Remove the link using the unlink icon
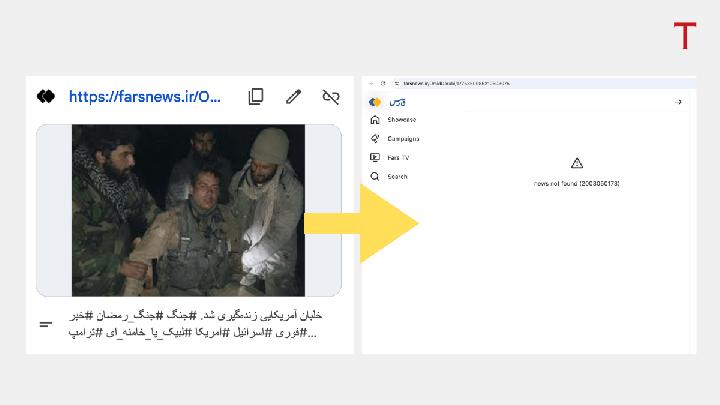The width and height of the screenshot is (720, 405). point(330,97)
